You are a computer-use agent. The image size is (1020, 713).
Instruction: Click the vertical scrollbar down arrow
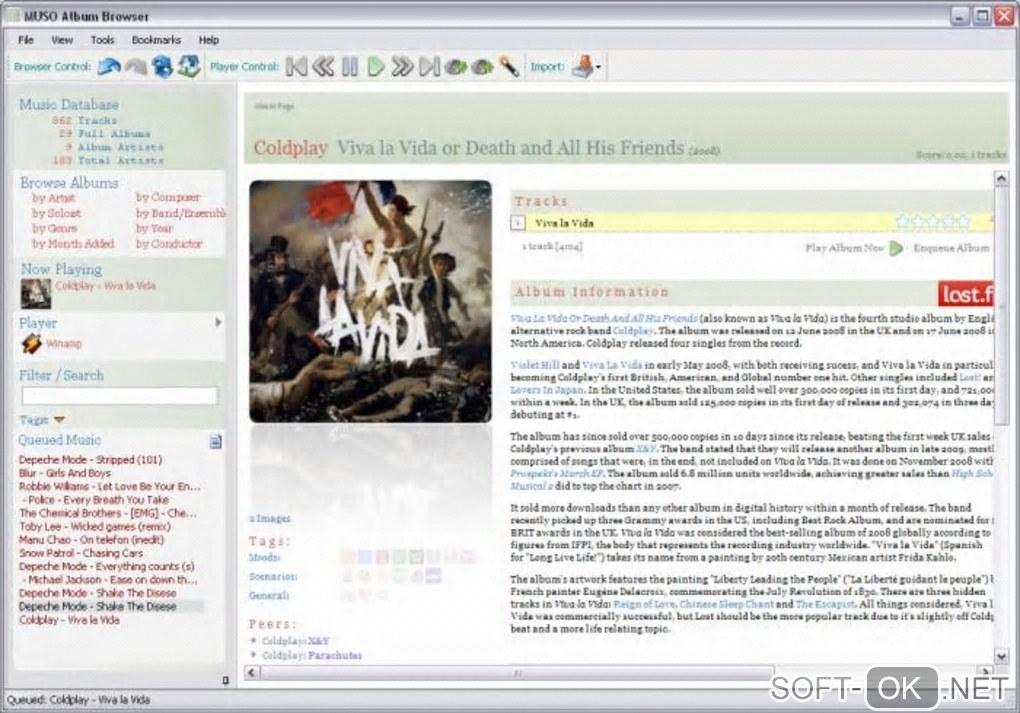click(1001, 656)
